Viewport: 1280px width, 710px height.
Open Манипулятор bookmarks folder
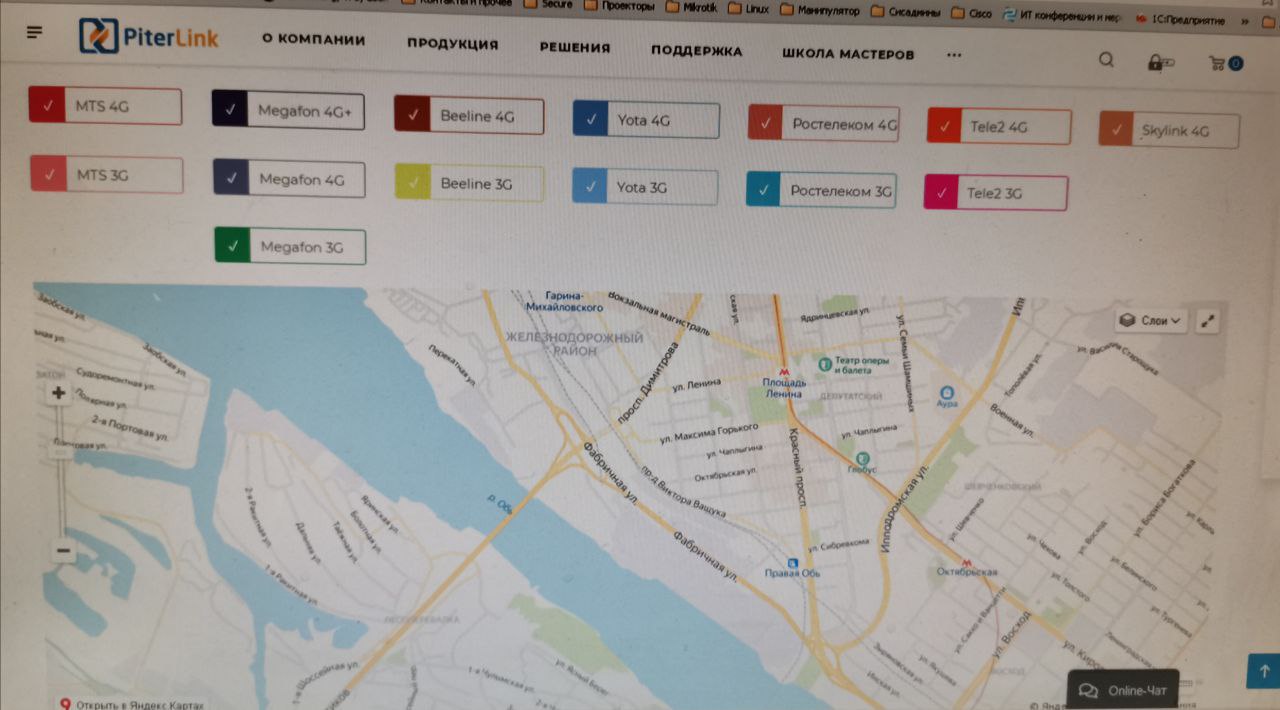click(819, 11)
